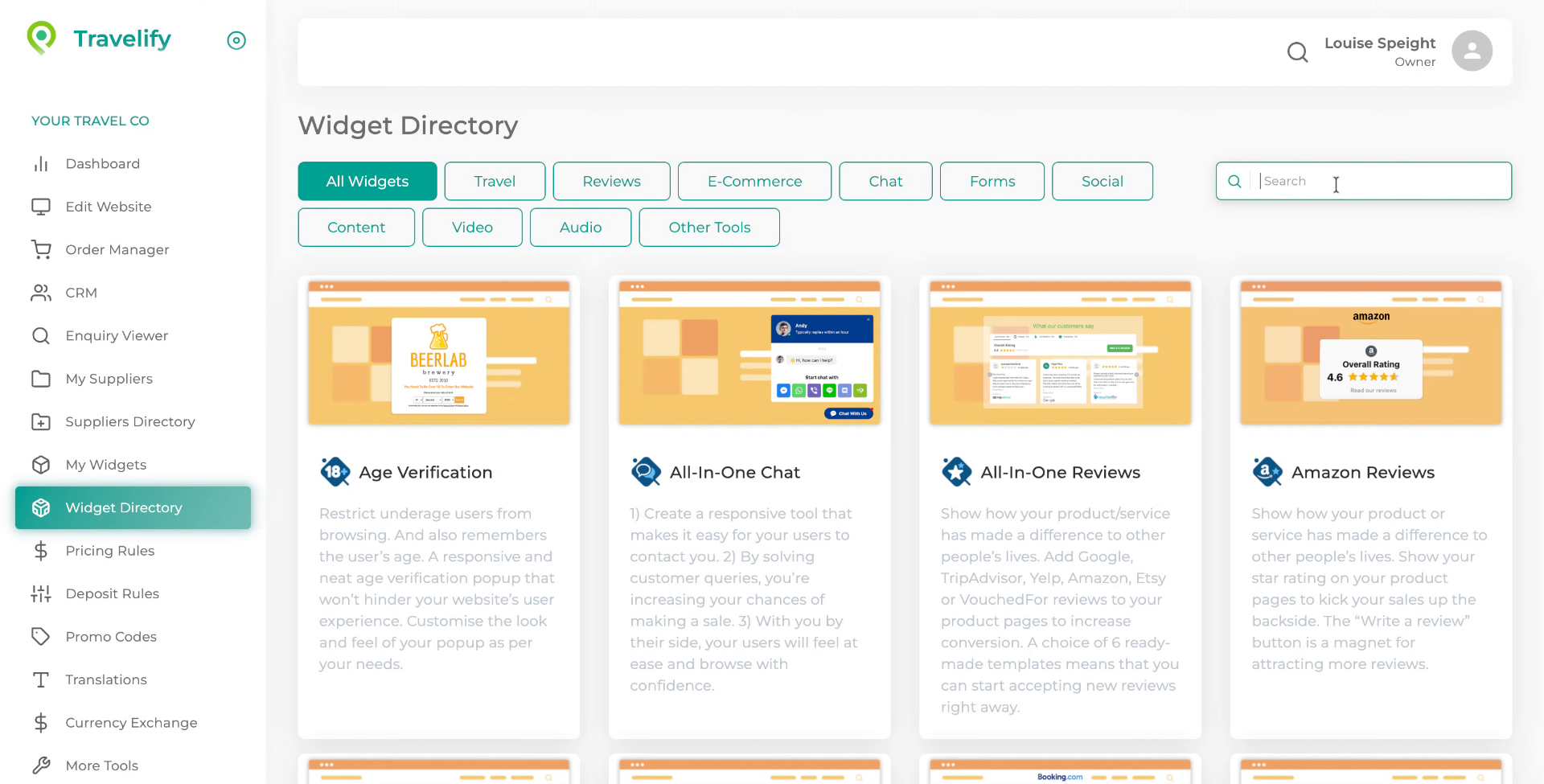
Task: Open More Tools in the sidebar
Action: click(101, 766)
